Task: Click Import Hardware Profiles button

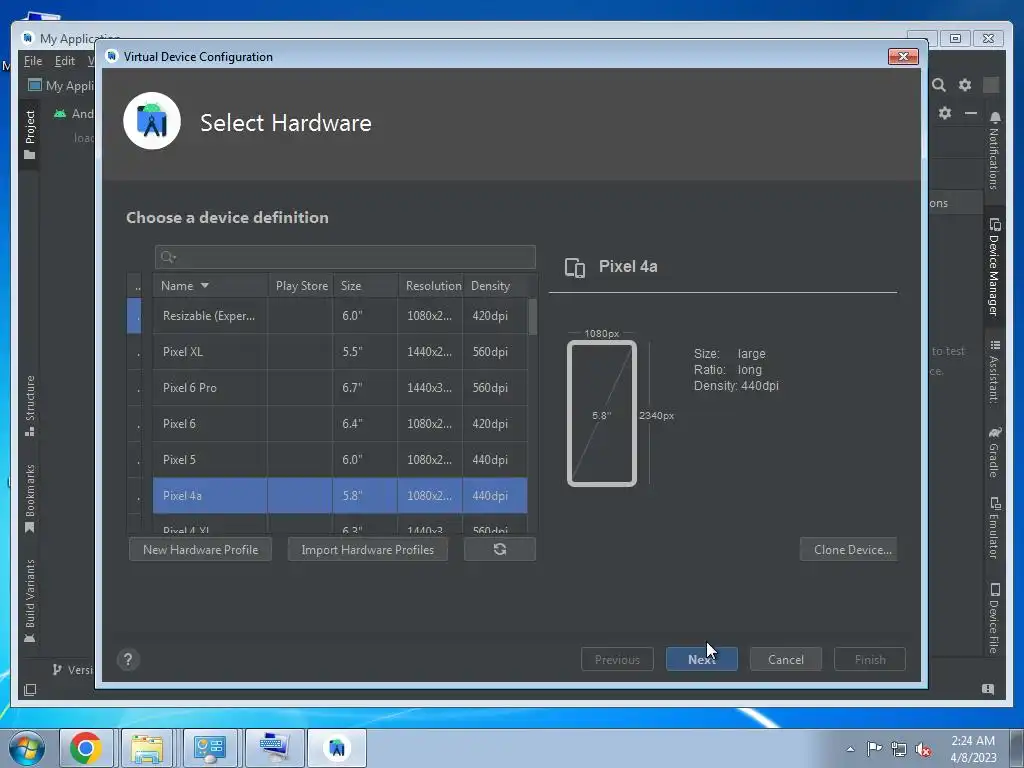Action: coord(368,549)
